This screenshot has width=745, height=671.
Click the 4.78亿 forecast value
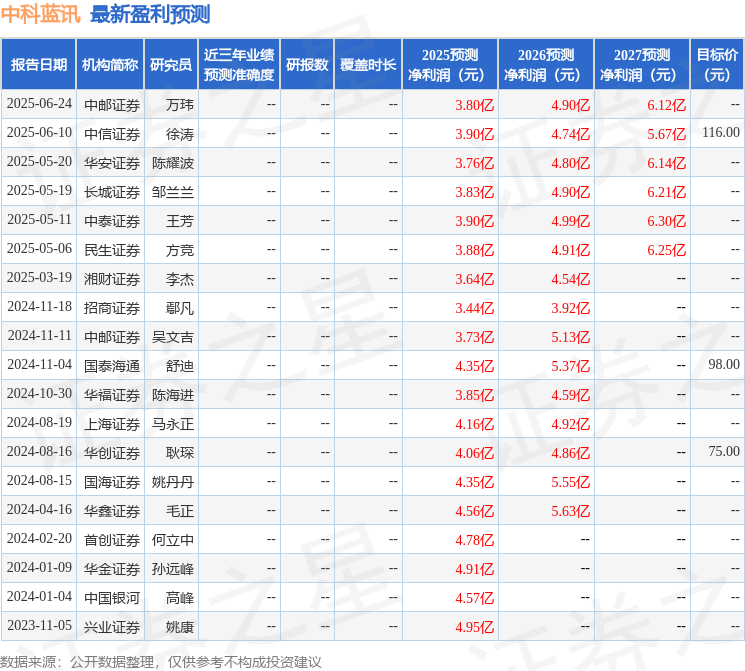474,539
